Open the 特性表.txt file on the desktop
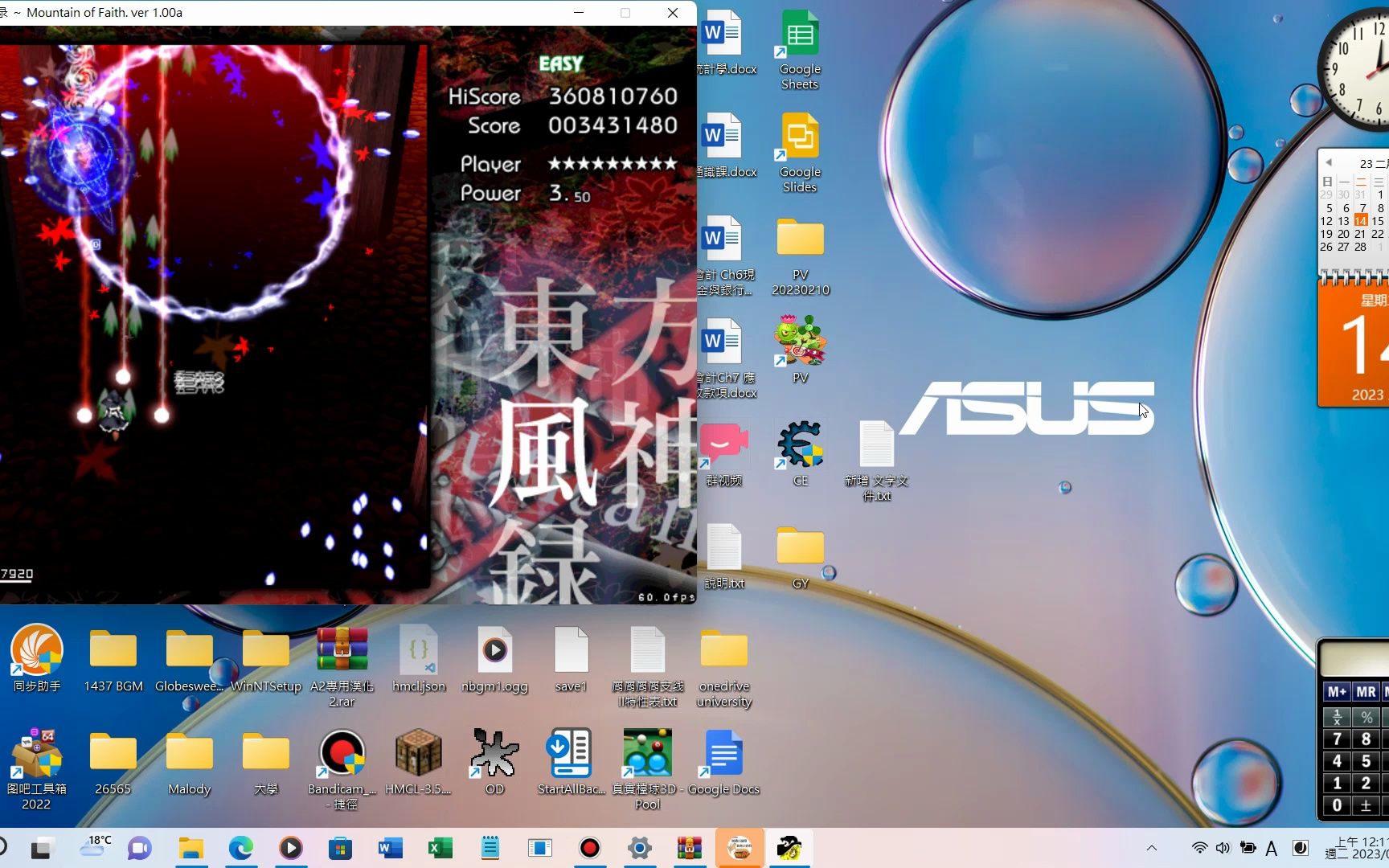This screenshot has width=1389, height=868. [x=647, y=666]
